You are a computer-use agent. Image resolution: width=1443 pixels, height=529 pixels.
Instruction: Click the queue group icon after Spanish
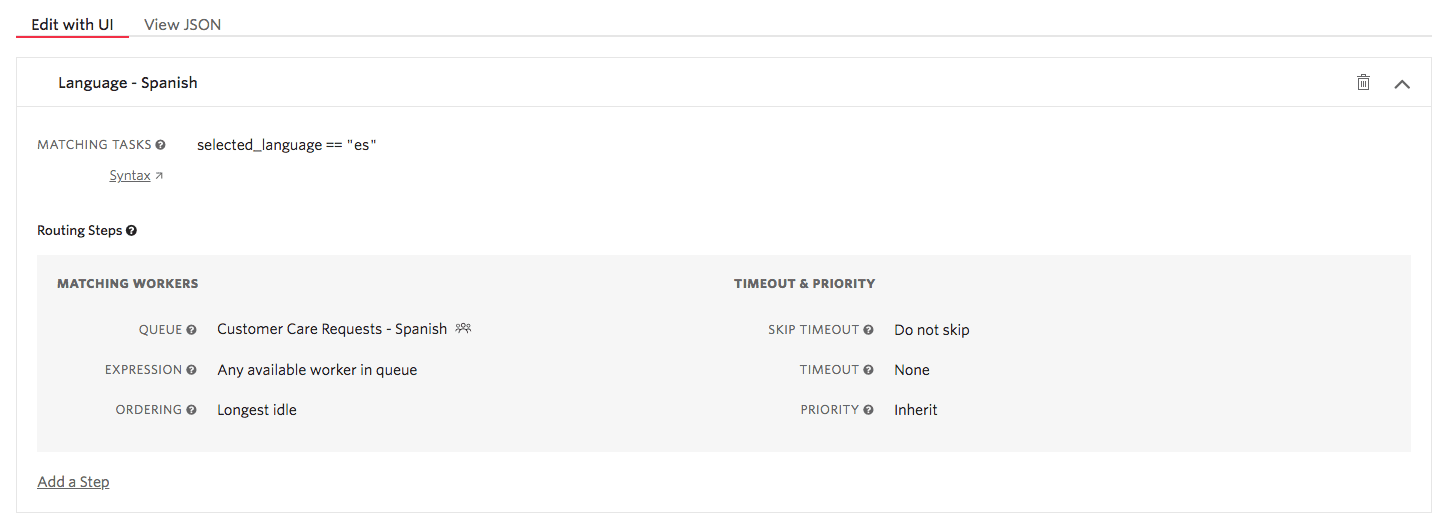463,328
